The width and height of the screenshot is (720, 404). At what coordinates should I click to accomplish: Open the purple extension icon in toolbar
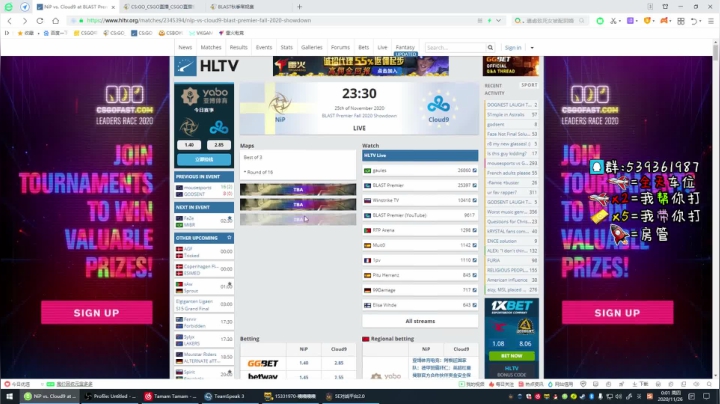630,21
